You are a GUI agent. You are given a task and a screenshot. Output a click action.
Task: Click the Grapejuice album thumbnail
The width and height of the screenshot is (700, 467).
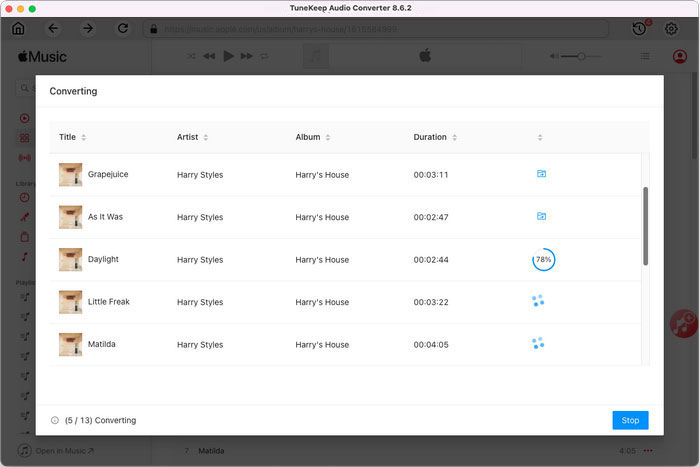click(x=71, y=174)
